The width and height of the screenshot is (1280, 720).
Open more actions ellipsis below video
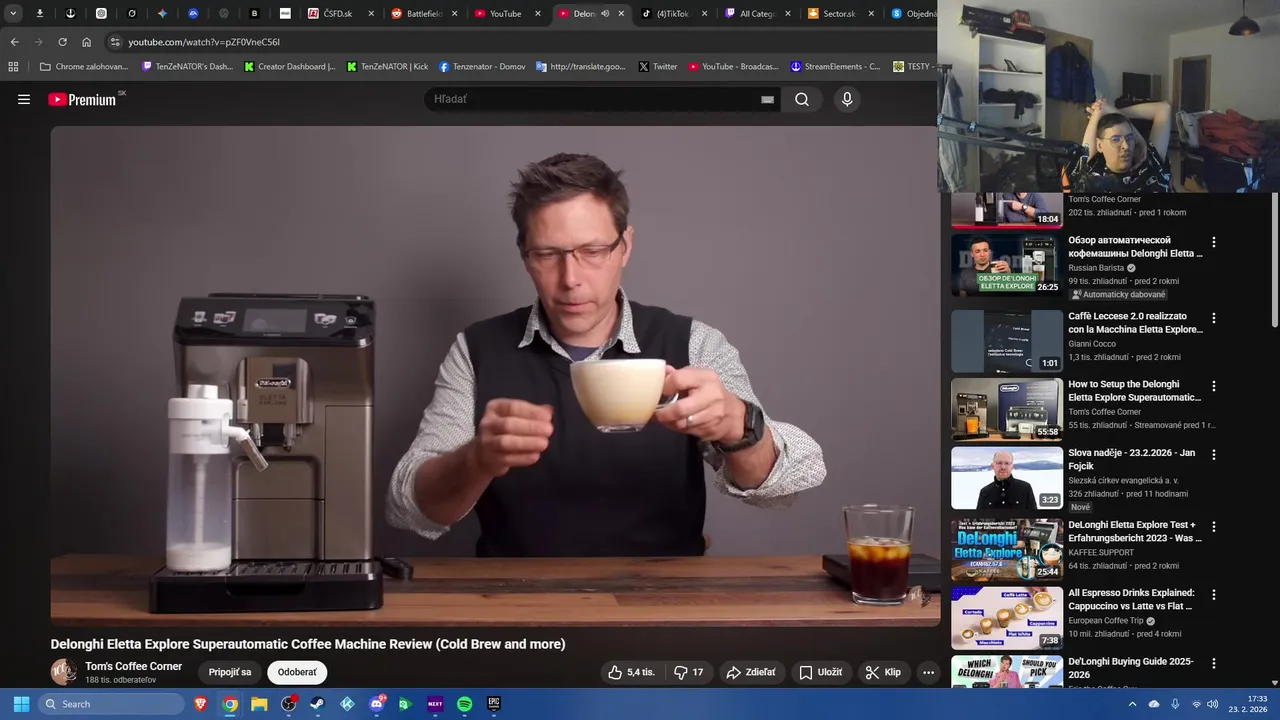tap(928, 672)
